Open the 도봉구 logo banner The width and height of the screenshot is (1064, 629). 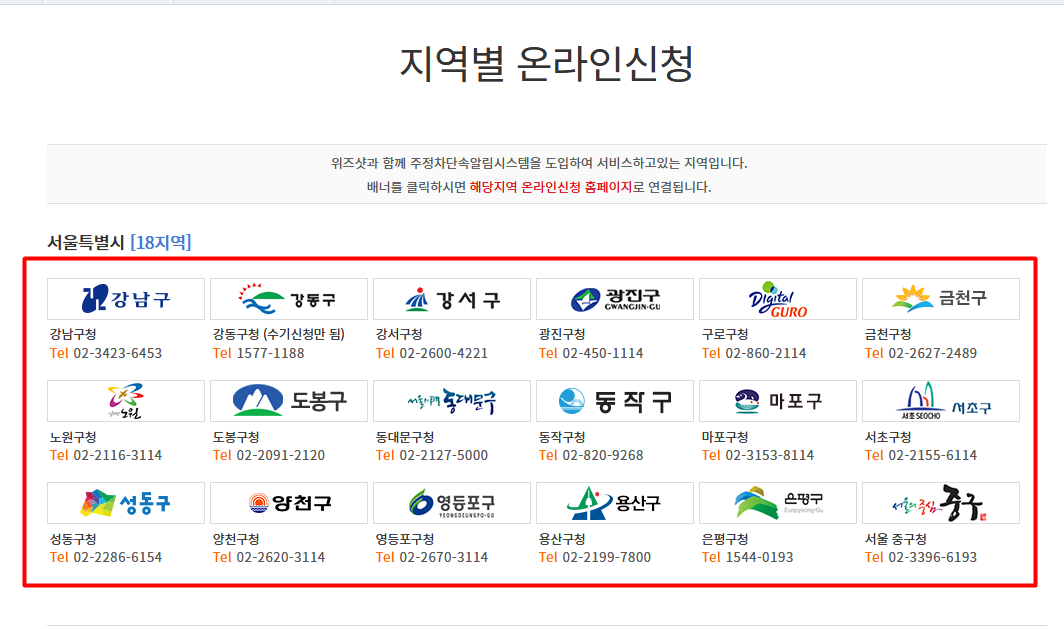pos(288,401)
